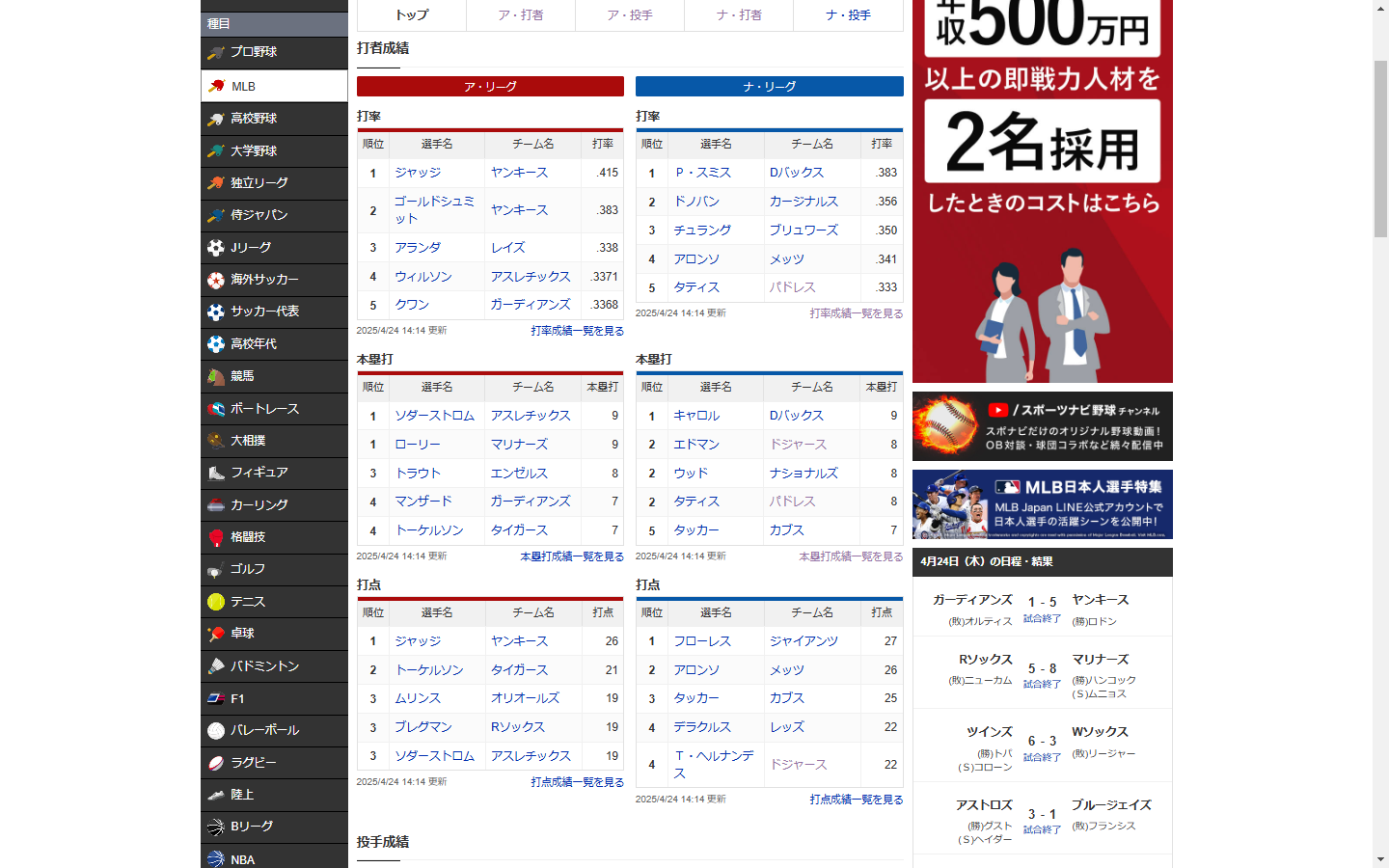Click the page vertical scrollbar thumb
Screen dimensions: 1389x868
pos(1380,149)
